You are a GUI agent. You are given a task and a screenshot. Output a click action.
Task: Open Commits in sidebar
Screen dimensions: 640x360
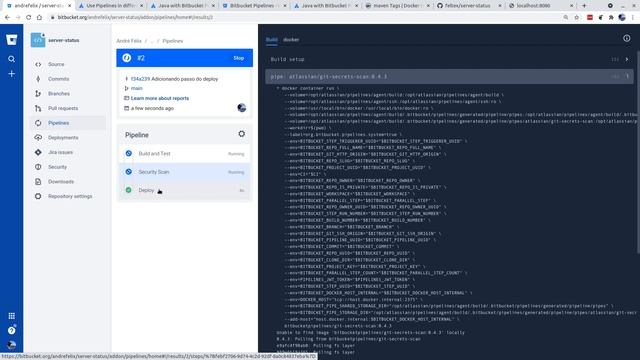point(58,79)
